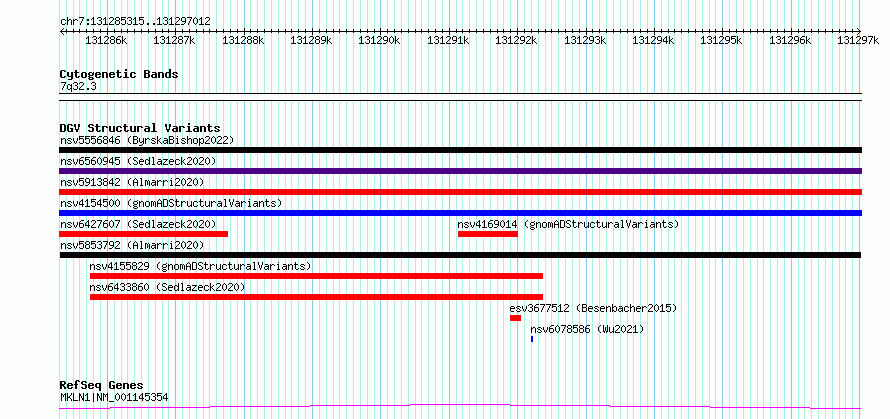The image size is (890, 419).
Task: Click the magenta MKLN1 gene track line
Action: pyautogui.click(x=460, y=407)
